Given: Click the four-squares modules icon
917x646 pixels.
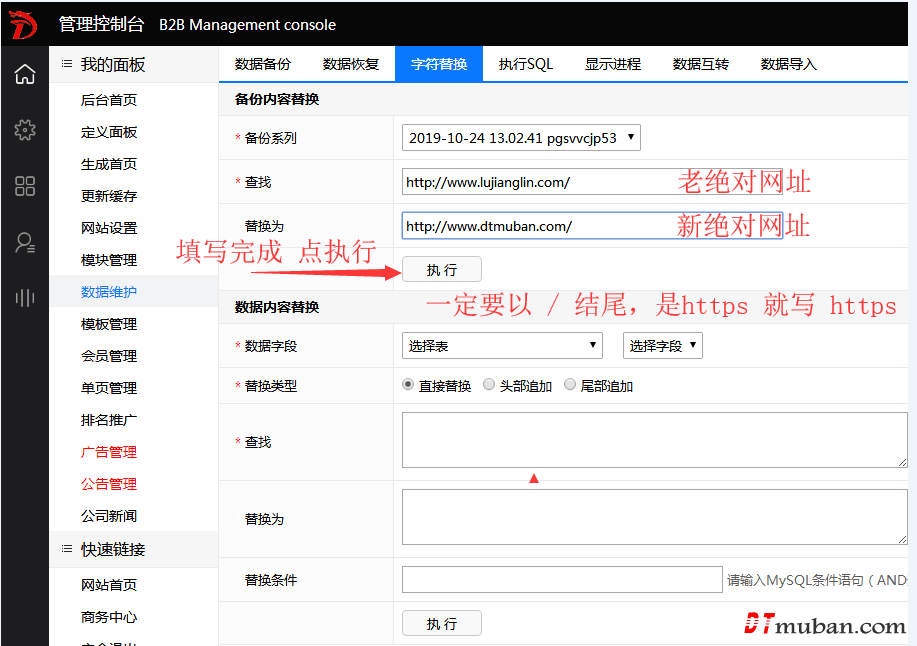Looking at the screenshot, I should tap(24, 186).
